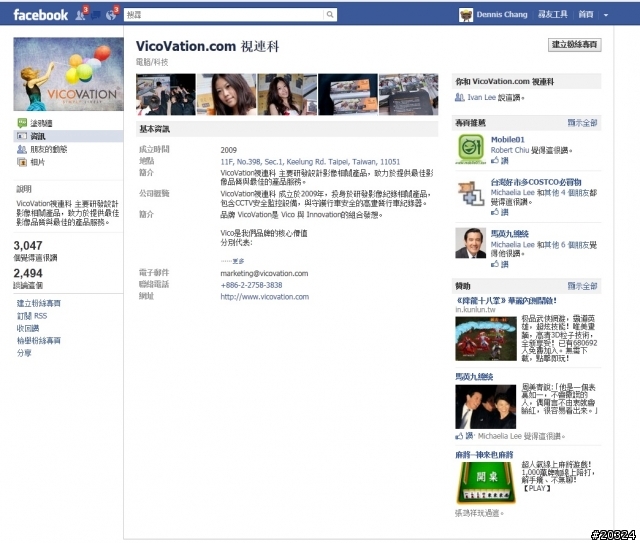
Task: Select the Info tab in sidebar
Action: (x=68, y=136)
